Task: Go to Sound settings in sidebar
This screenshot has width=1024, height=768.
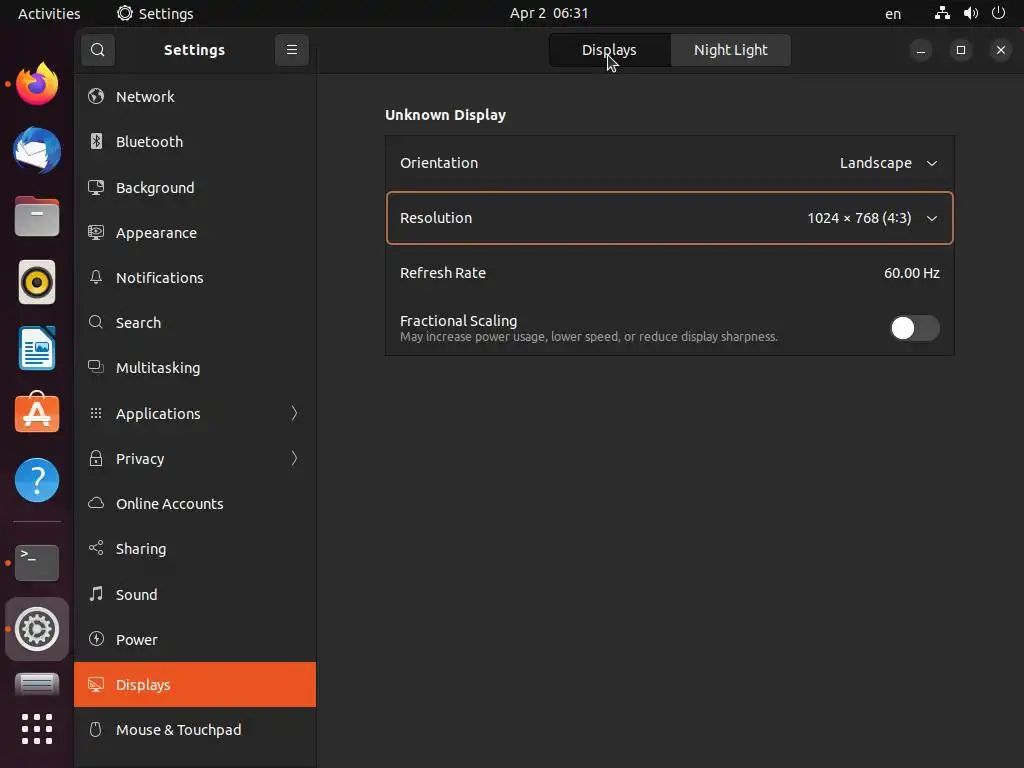Action: click(x=136, y=594)
